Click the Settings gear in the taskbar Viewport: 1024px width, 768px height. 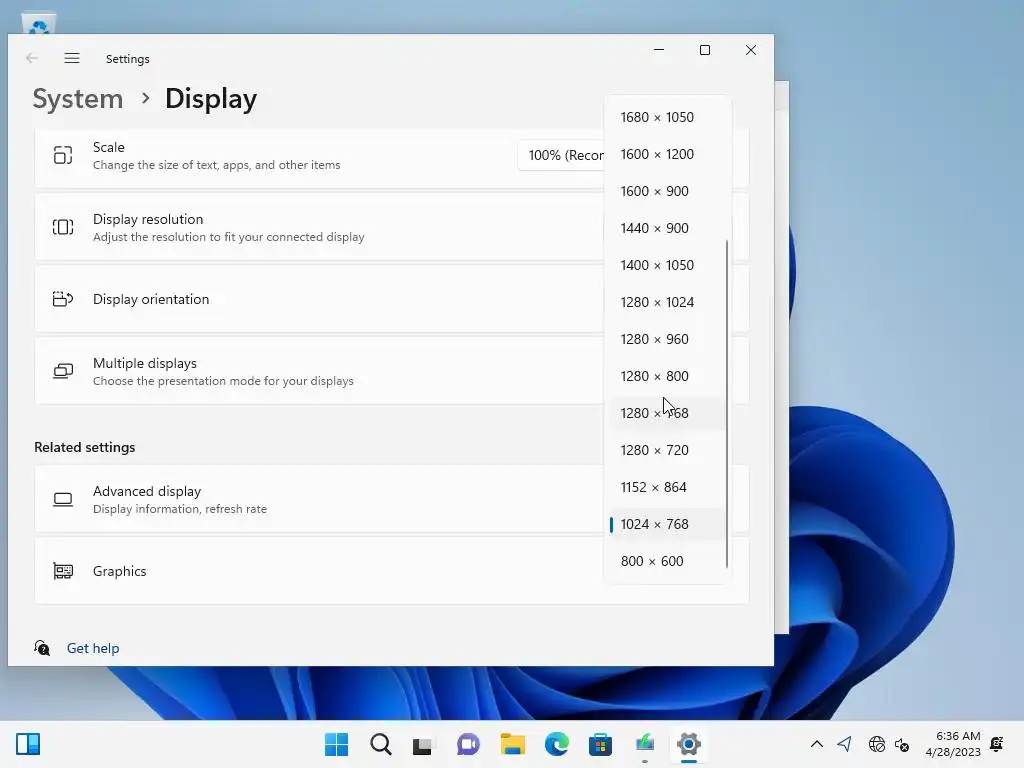[689, 744]
